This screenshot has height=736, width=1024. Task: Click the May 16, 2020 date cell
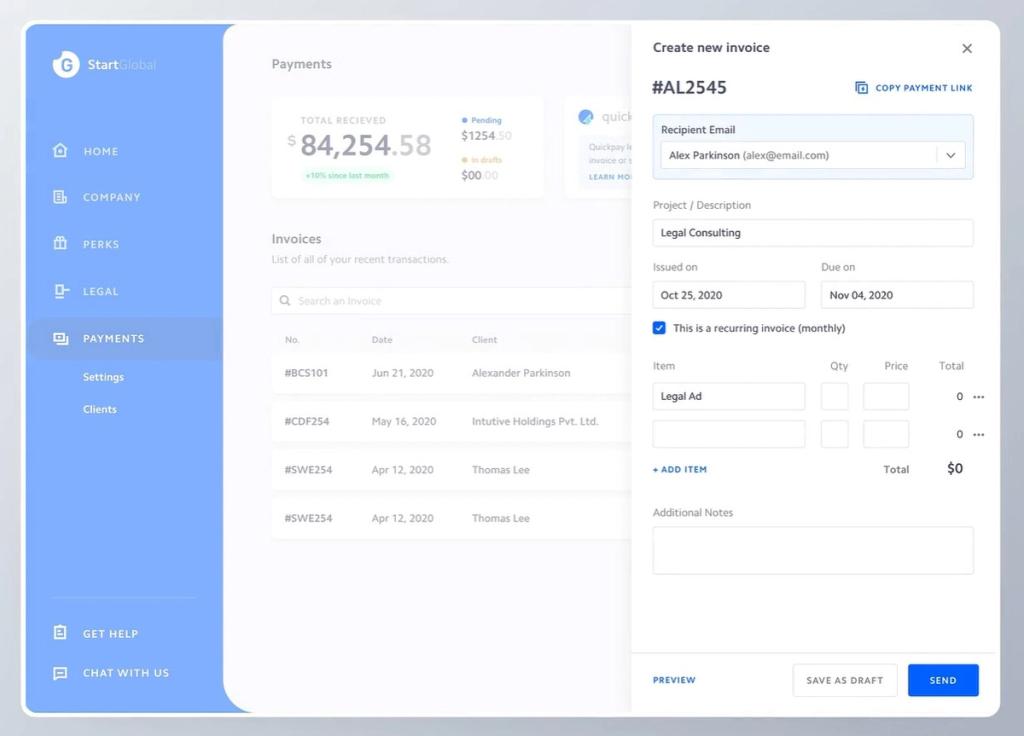pos(404,421)
